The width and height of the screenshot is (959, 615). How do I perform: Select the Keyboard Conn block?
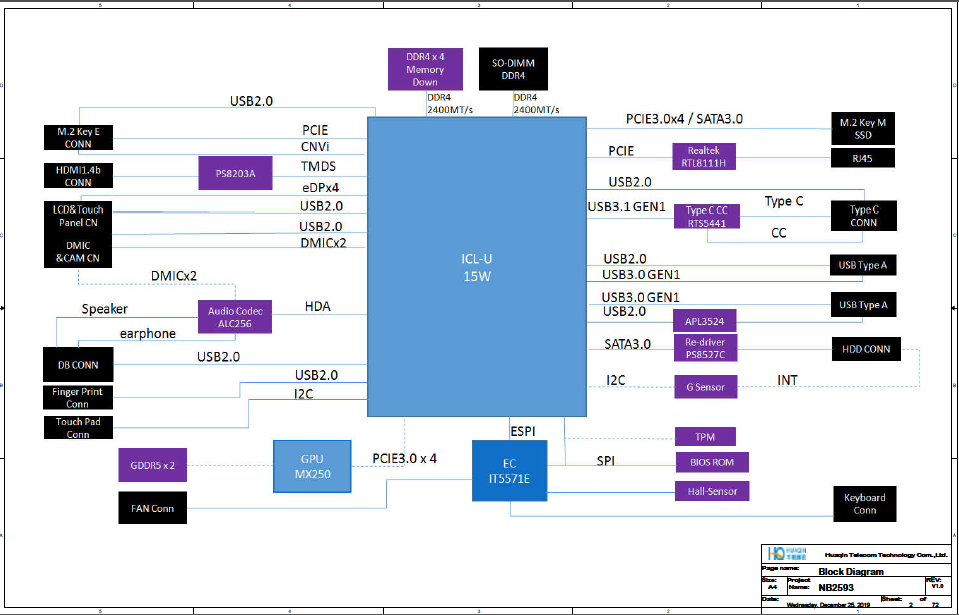pyautogui.click(x=865, y=504)
